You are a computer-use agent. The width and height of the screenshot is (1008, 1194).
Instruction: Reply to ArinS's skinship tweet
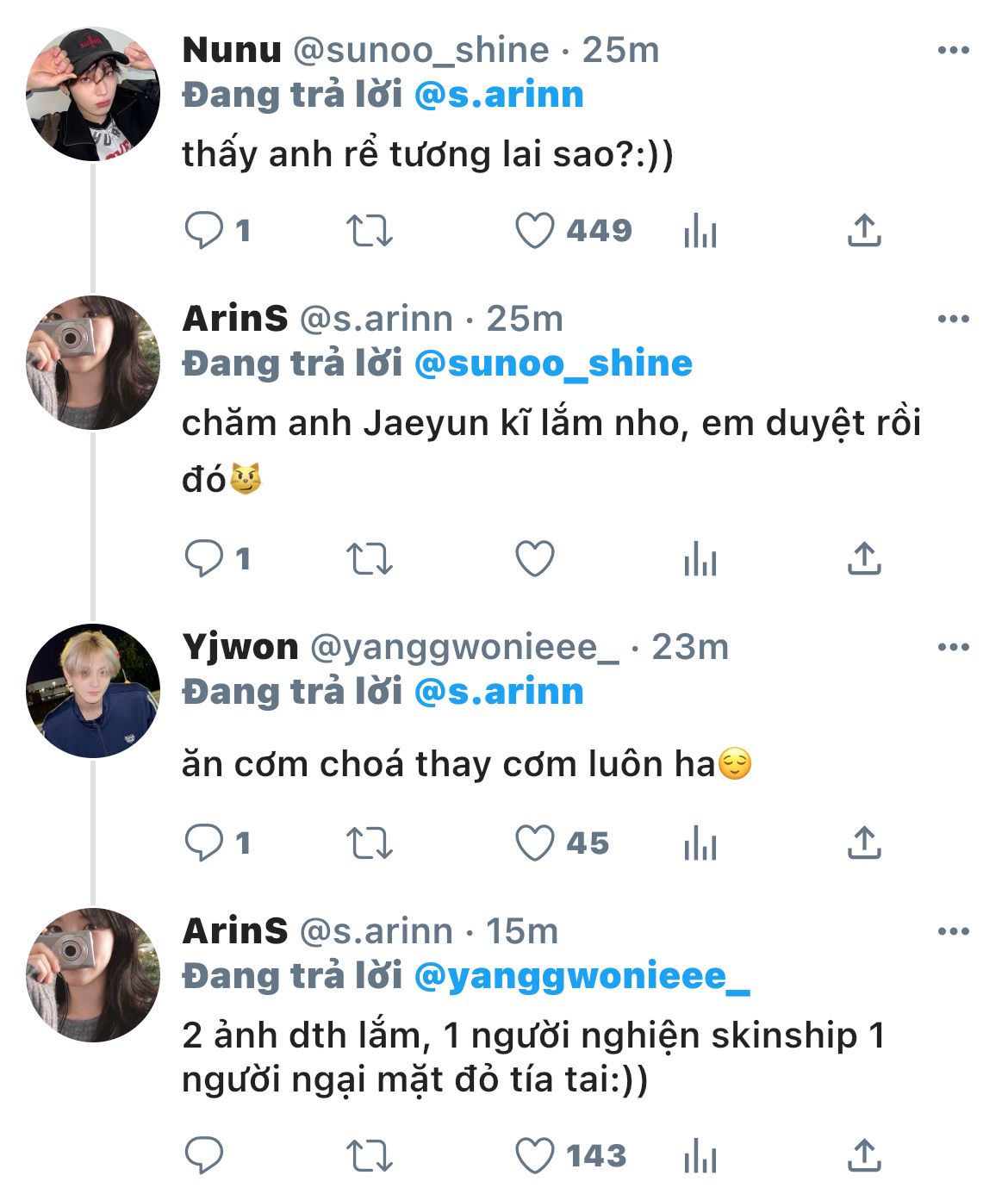coord(204,1155)
